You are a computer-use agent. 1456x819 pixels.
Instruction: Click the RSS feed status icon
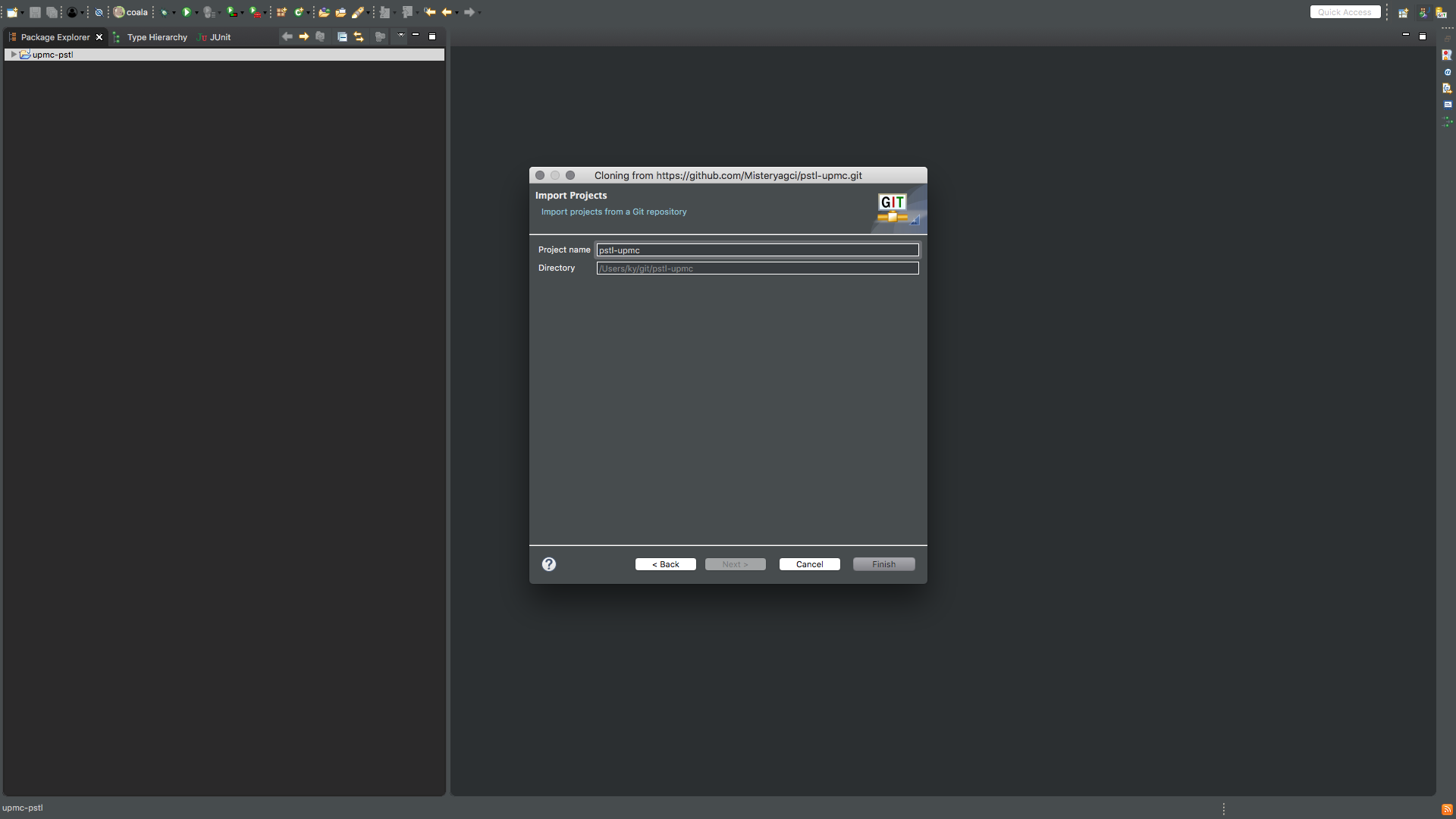coord(1446,809)
